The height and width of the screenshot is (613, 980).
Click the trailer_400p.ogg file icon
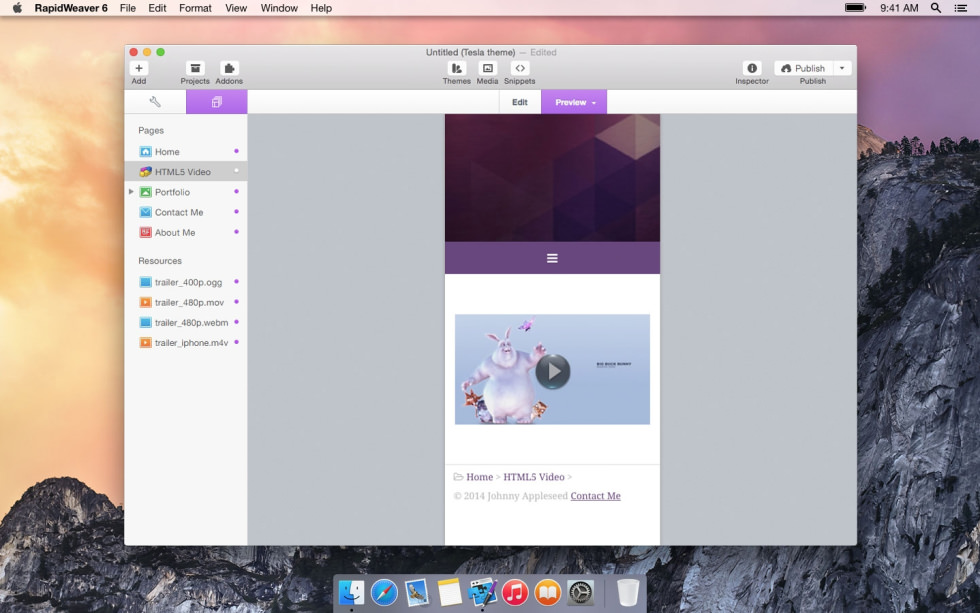(145, 282)
